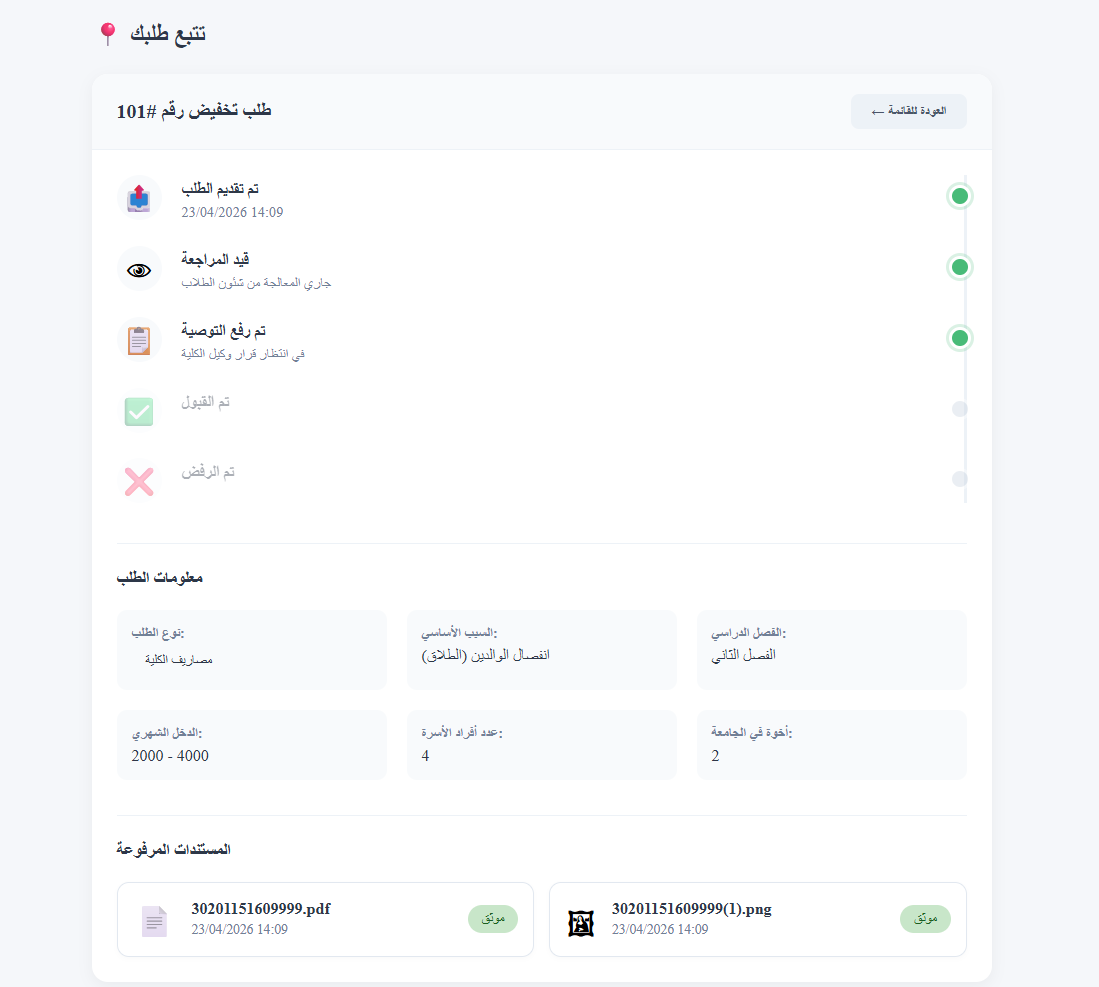The width and height of the screenshot is (1099, 987).
Task: Toggle the green status dot beside تم تقديم الطلب
Action: point(959,195)
